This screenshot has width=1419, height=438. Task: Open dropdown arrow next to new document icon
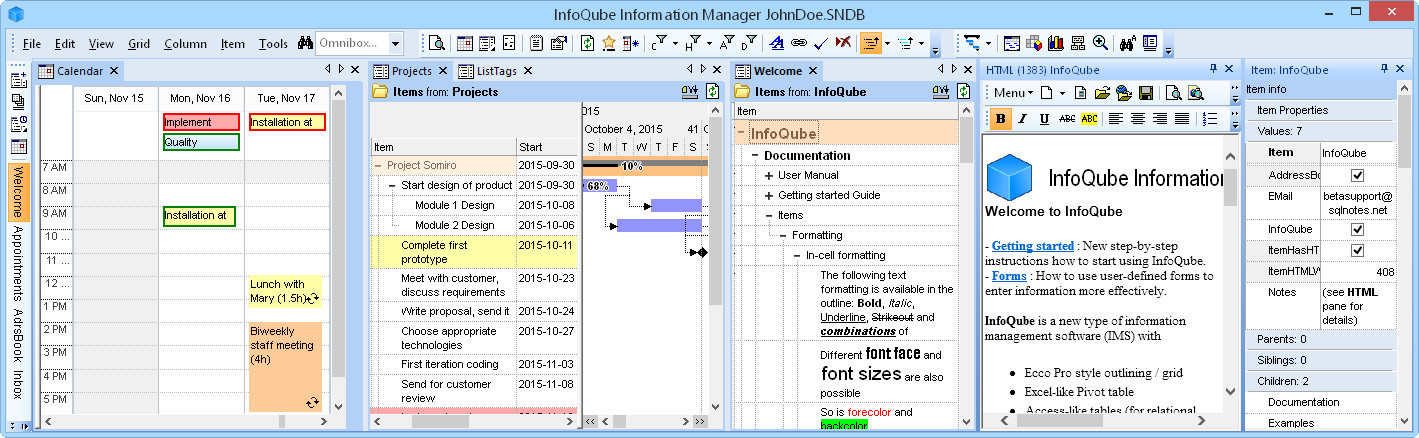point(1062,93)
